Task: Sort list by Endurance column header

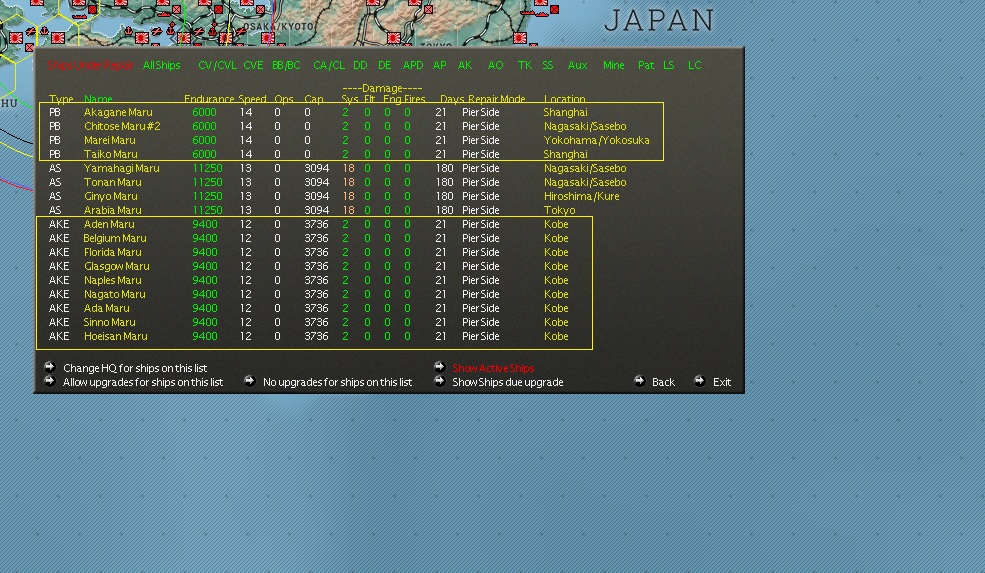Action: 209,99
